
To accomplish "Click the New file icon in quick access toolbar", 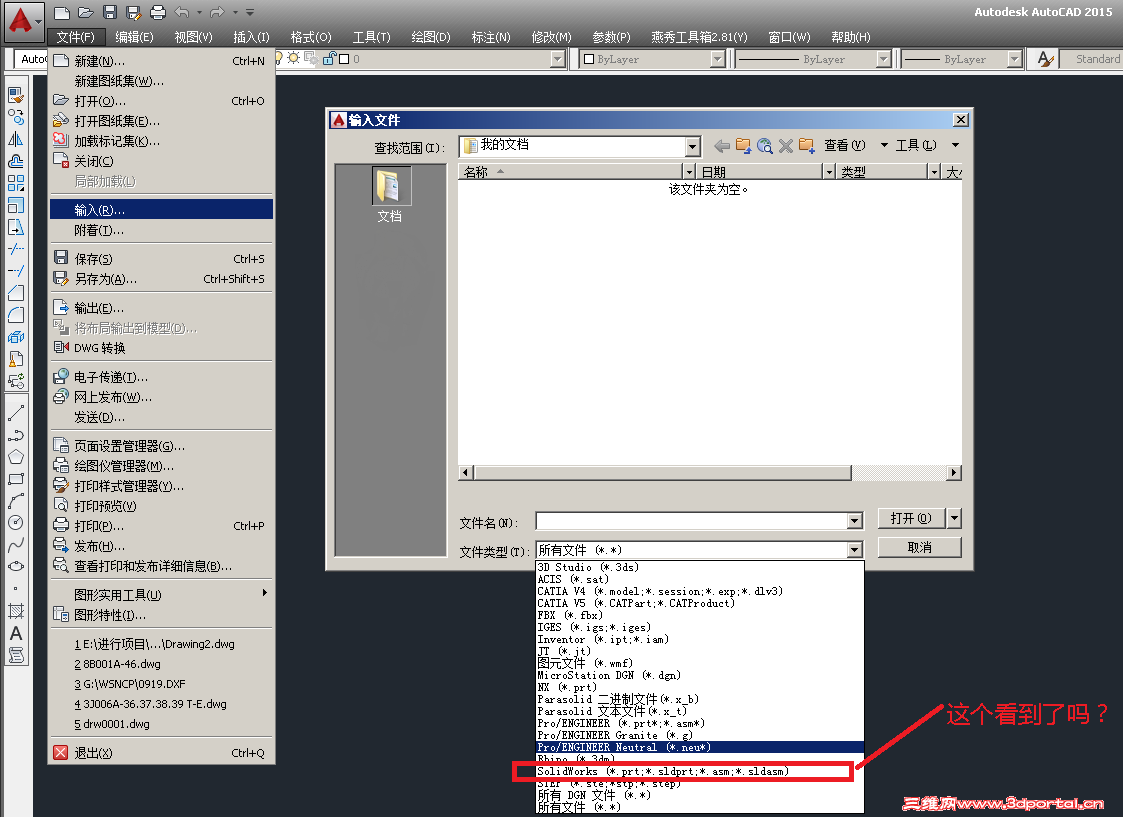I will point(62,12).
